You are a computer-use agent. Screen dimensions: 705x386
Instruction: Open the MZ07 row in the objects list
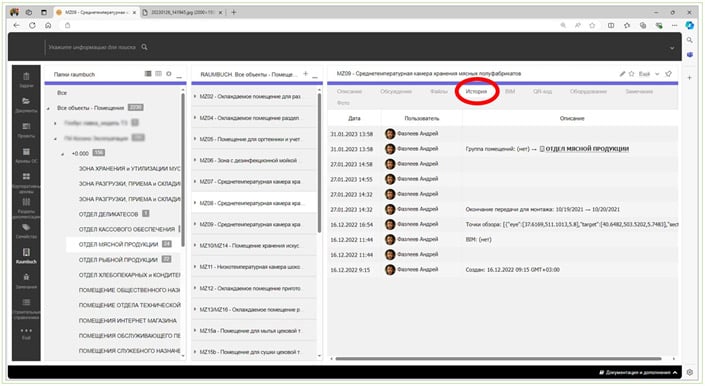tap(254, 182)
